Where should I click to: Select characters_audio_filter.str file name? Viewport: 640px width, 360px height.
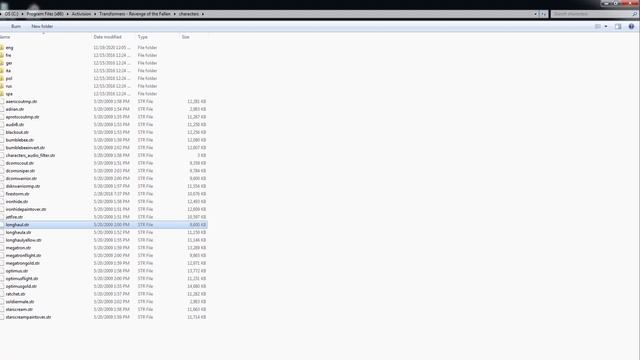[30, 156]
